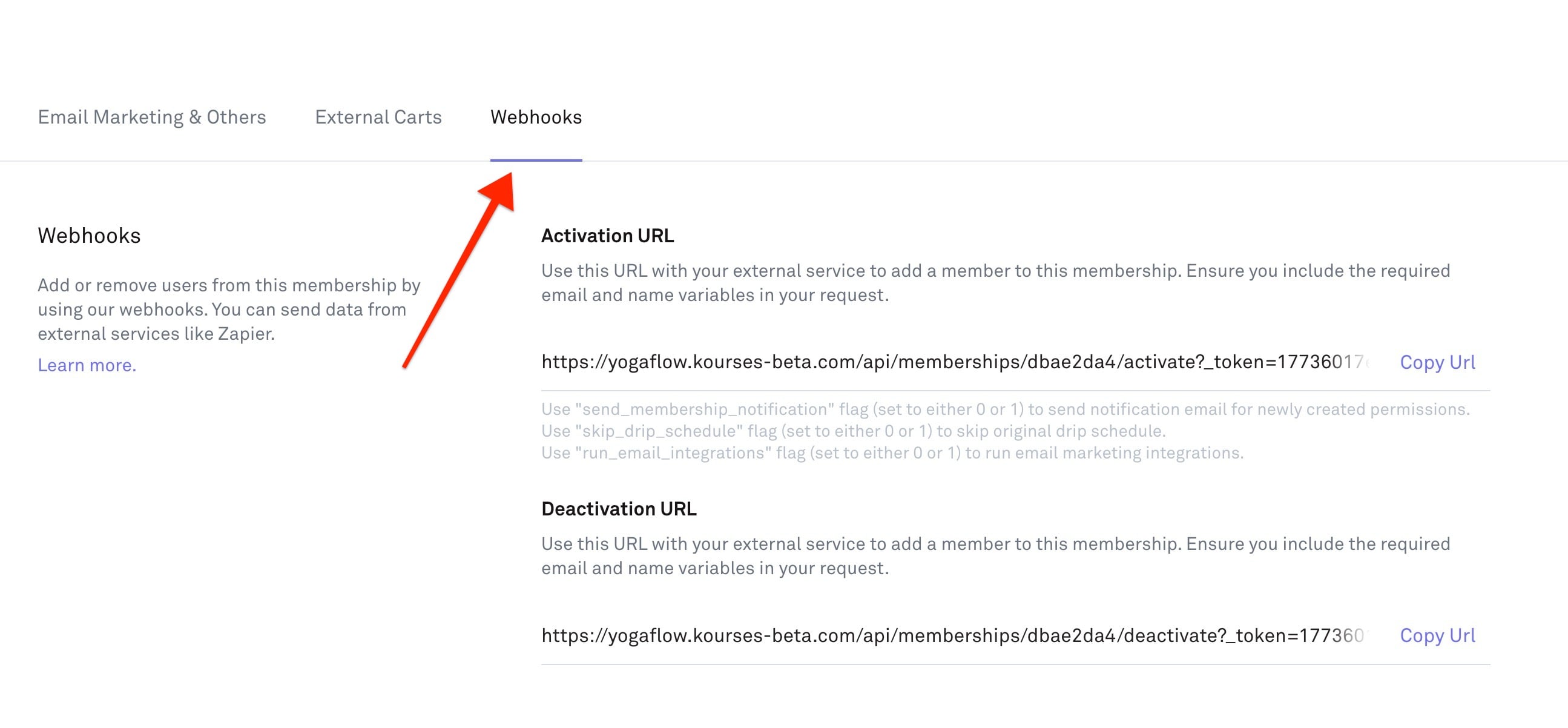Click the run_email_integrations flag hint line
This screenshot has width=1568, height=728.
pos(892,453)
